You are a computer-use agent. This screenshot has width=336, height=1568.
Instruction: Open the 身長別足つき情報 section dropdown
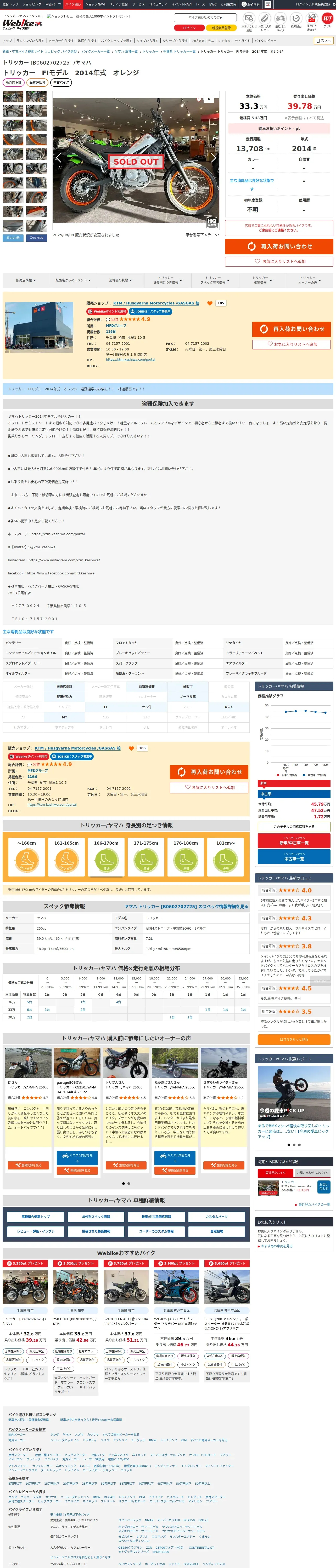click(x=167, y=281)
